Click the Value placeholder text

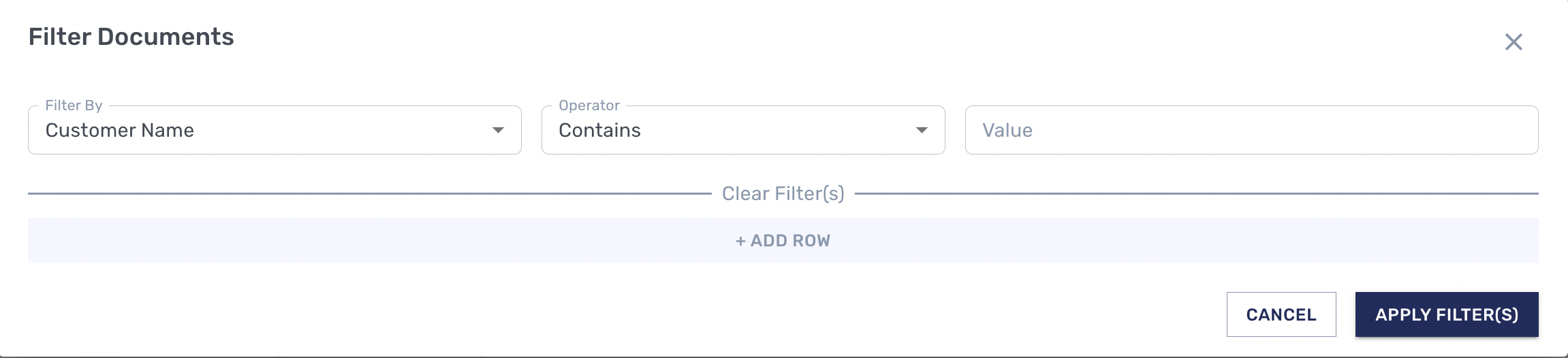1007,130
